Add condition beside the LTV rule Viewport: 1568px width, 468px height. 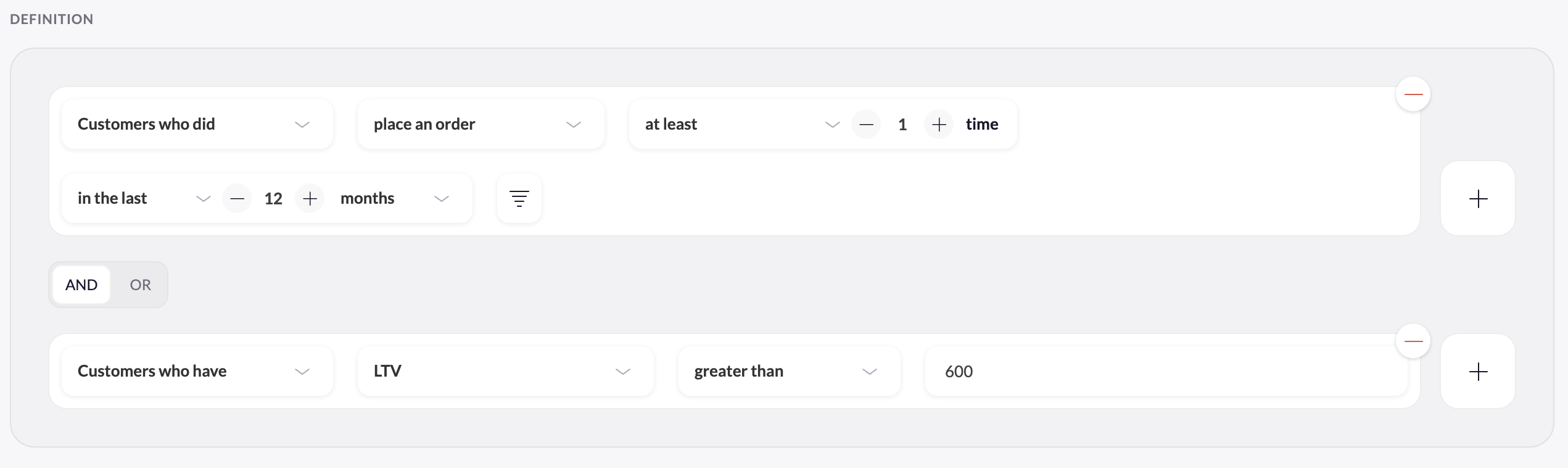click(x=1478, y=371)
